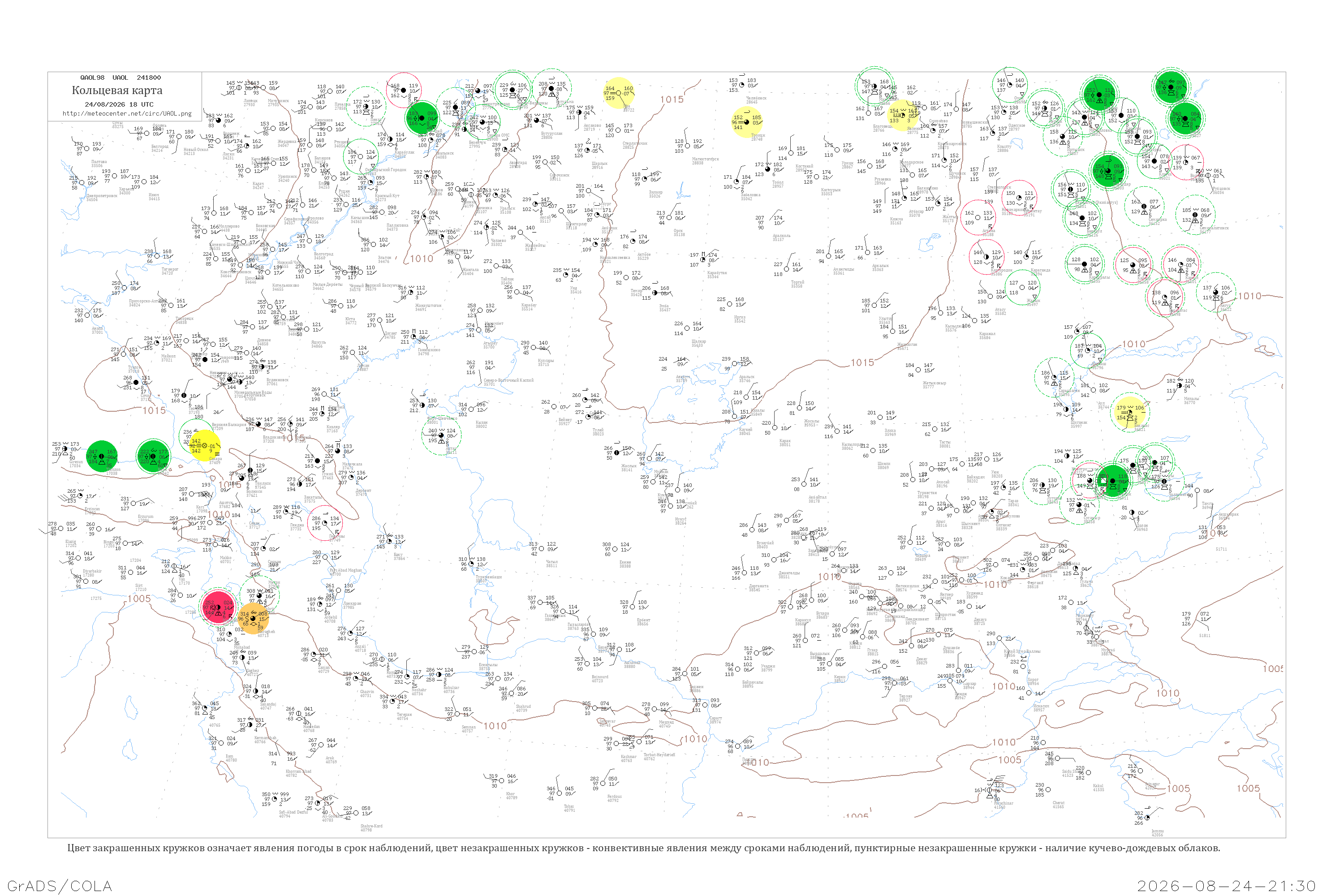This screenshot has width=1344, height=896.
Task: Click the 24/08/2026 18 UTC date label
Action: (x=119, y=104)
